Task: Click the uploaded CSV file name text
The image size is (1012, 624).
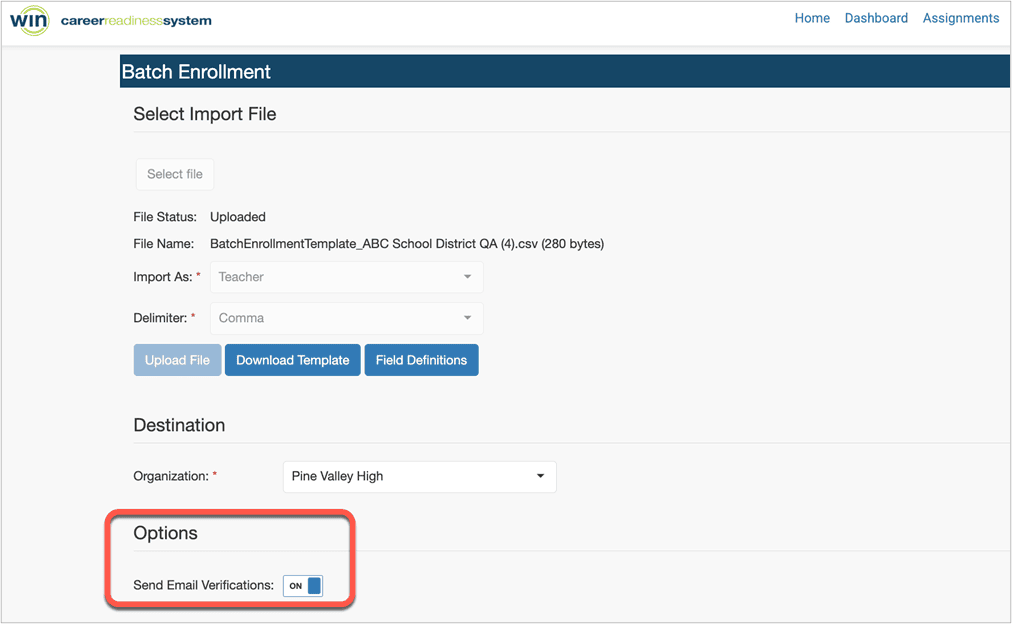Action: pyautogui.click(x=406, y=243)
